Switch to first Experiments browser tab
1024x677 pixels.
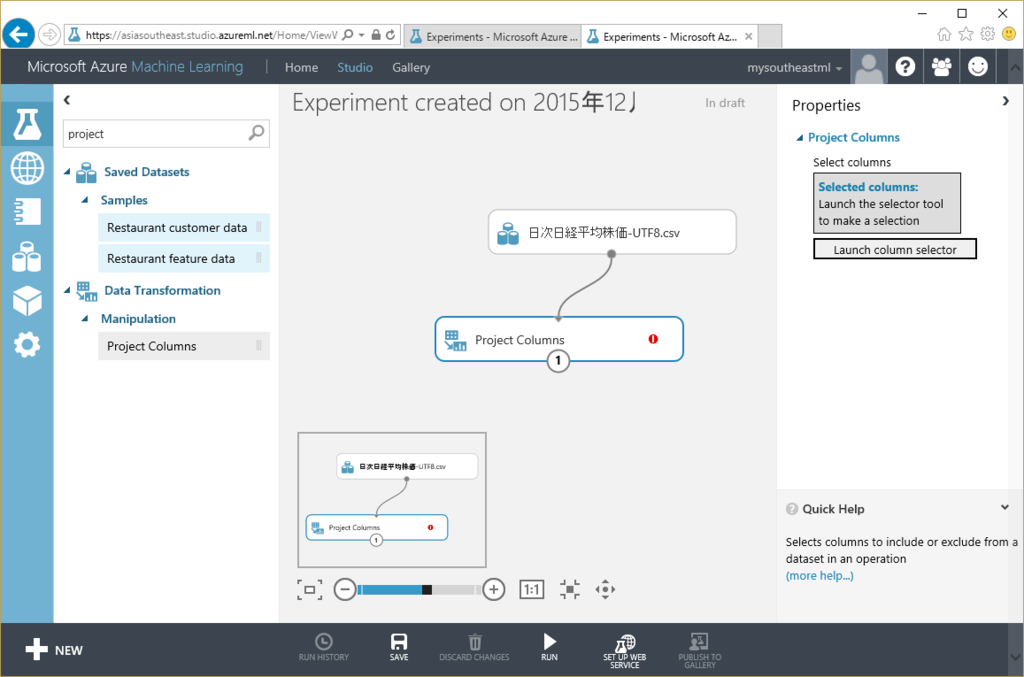493,37
